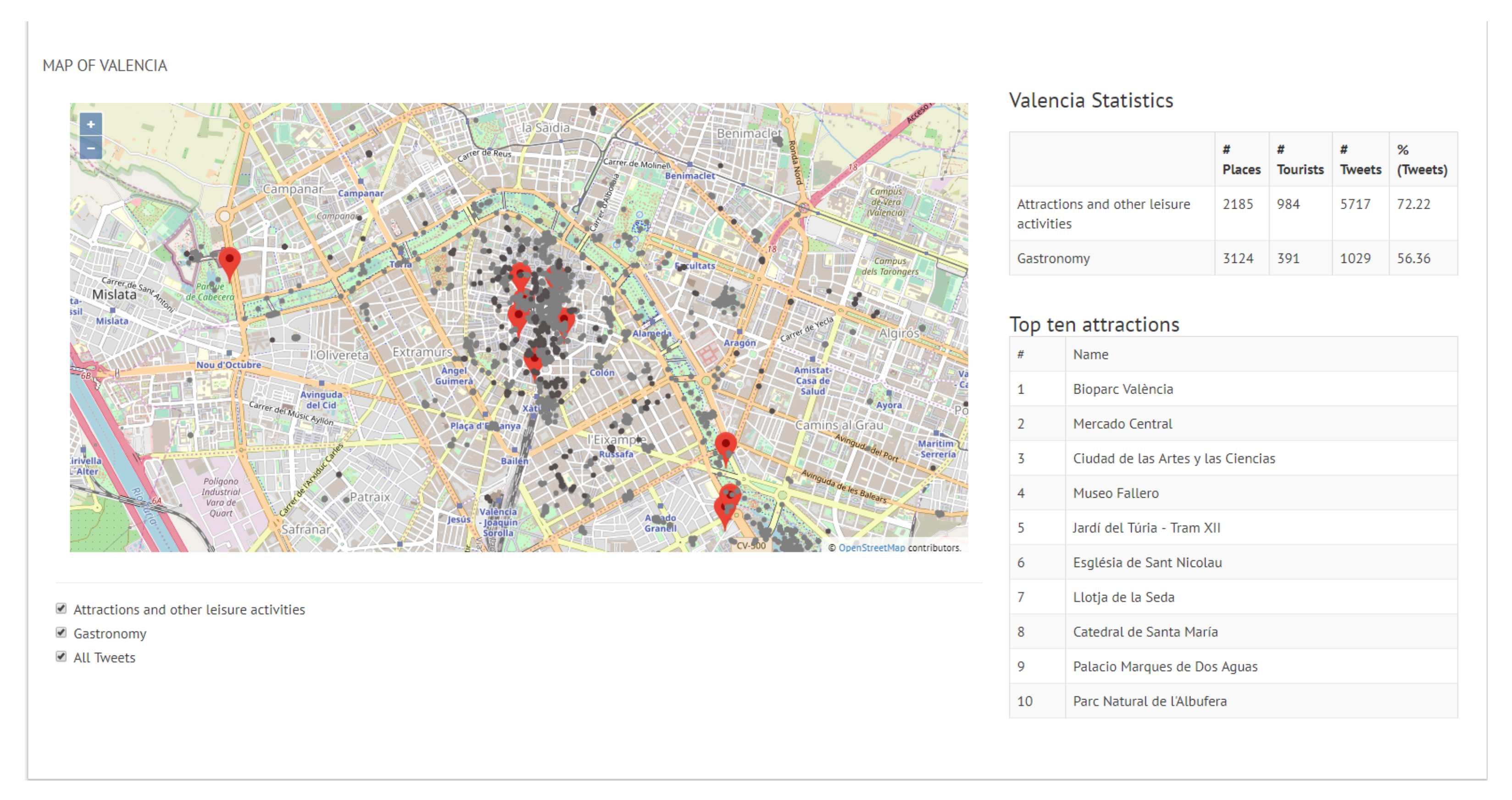Click the map zoom out minus button
This screenshot has width=1512, height=800.
tap(90, 148)
